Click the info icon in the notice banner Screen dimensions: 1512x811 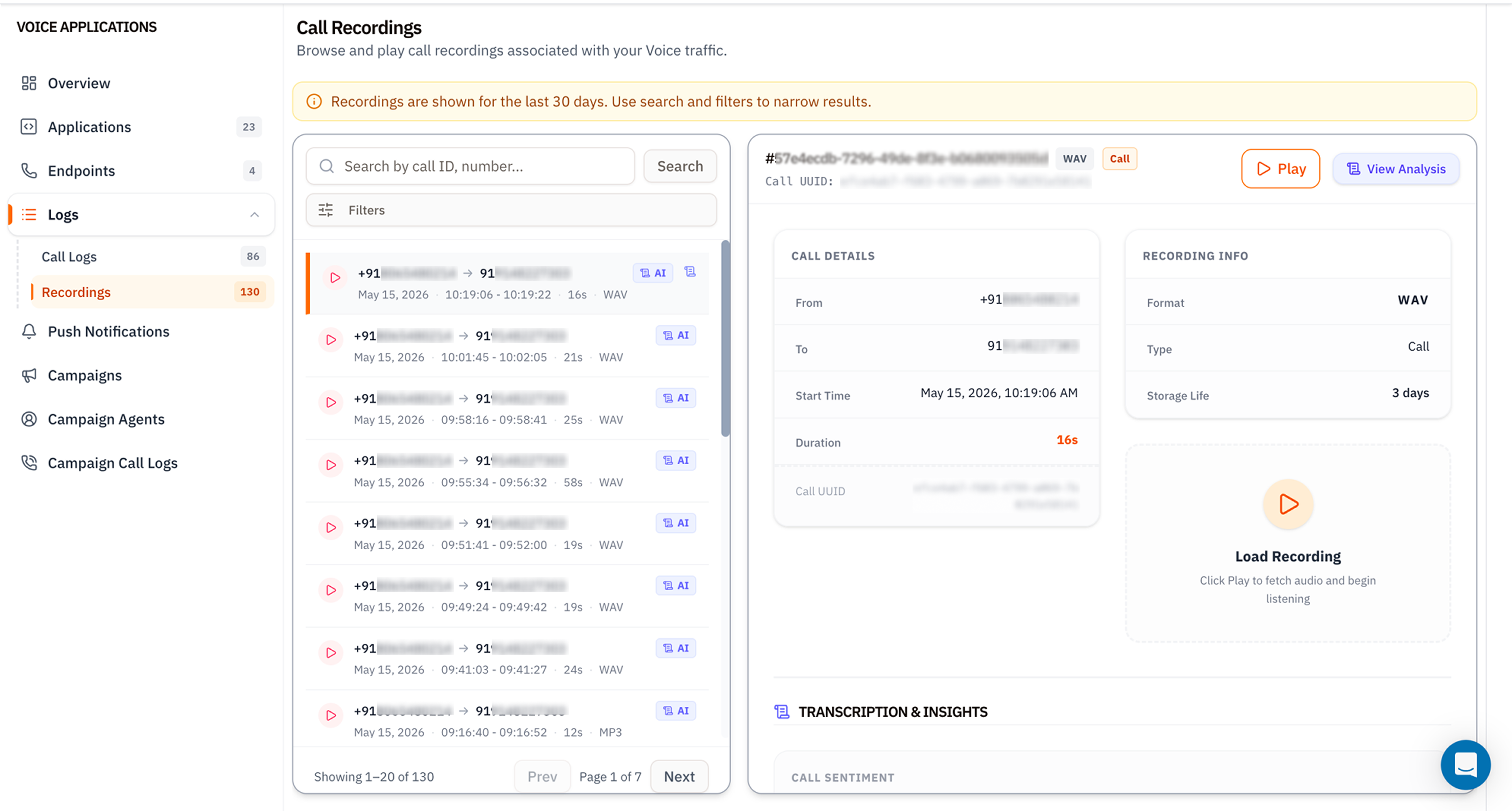(x=314, y=102)
